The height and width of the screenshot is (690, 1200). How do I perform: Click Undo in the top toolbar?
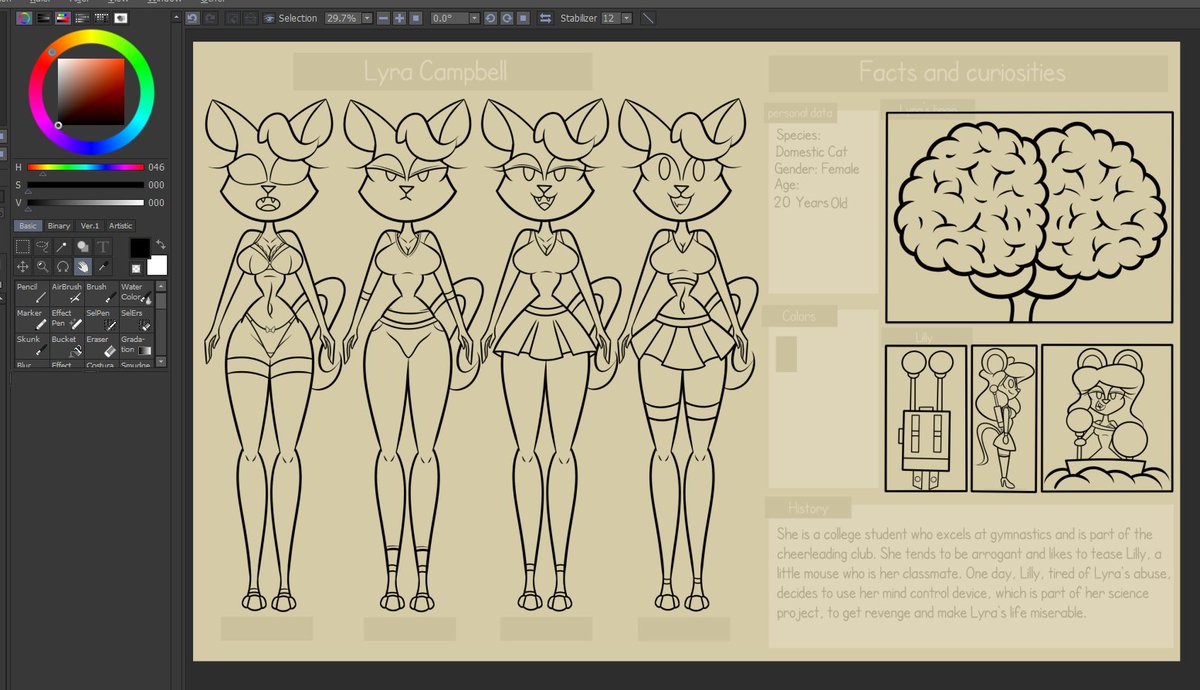click(x=192, y=18)
